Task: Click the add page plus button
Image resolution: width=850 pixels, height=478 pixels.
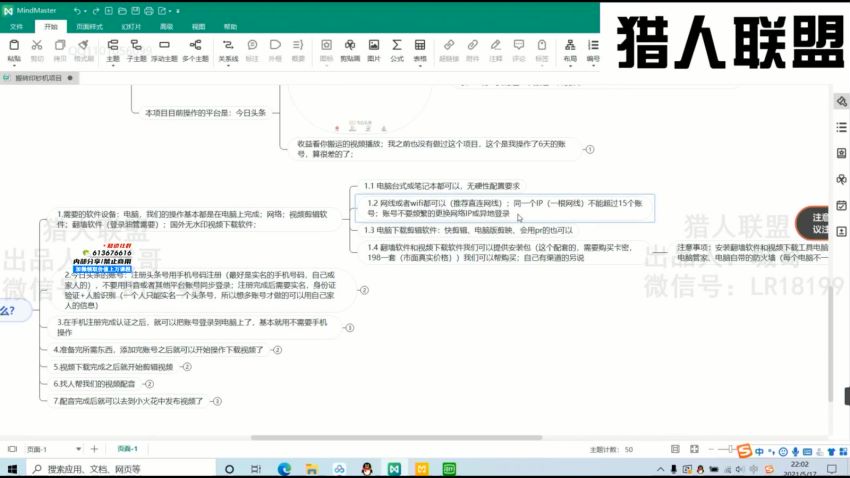Action: 94,449
